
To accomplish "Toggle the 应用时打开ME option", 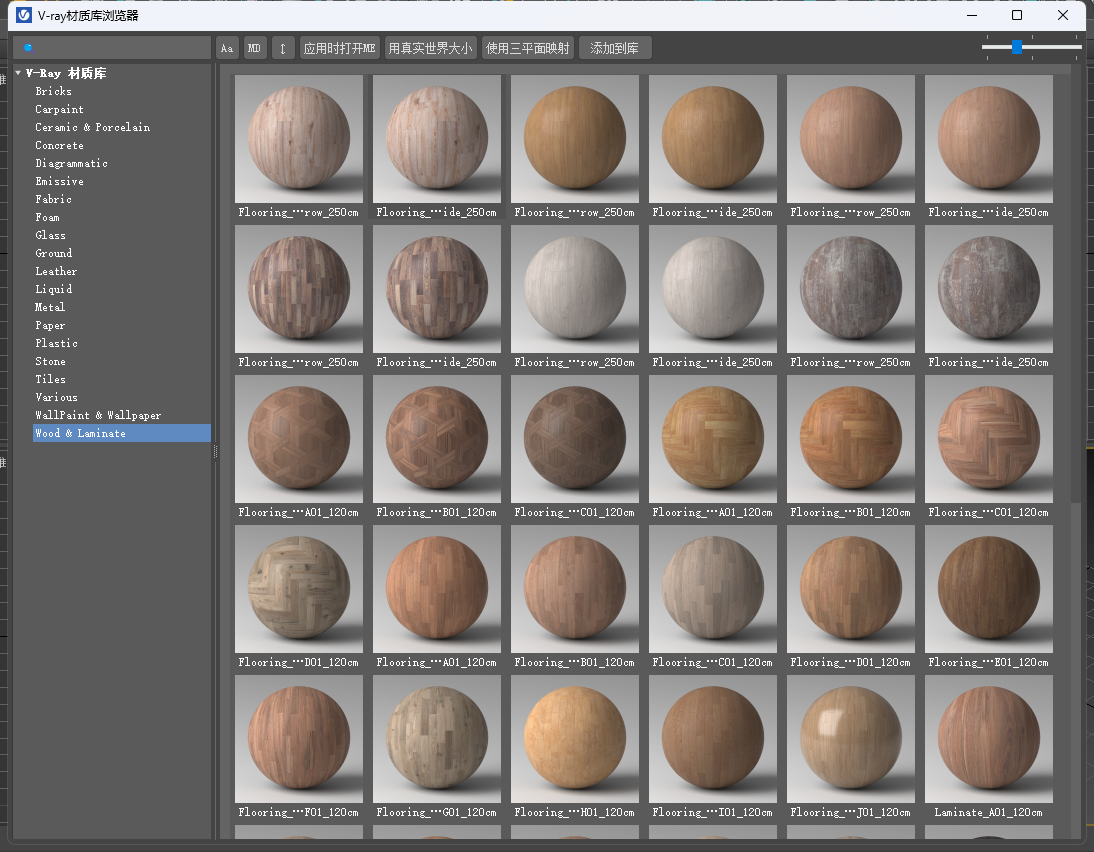I will pyautogui.click(x=339, y=48).
